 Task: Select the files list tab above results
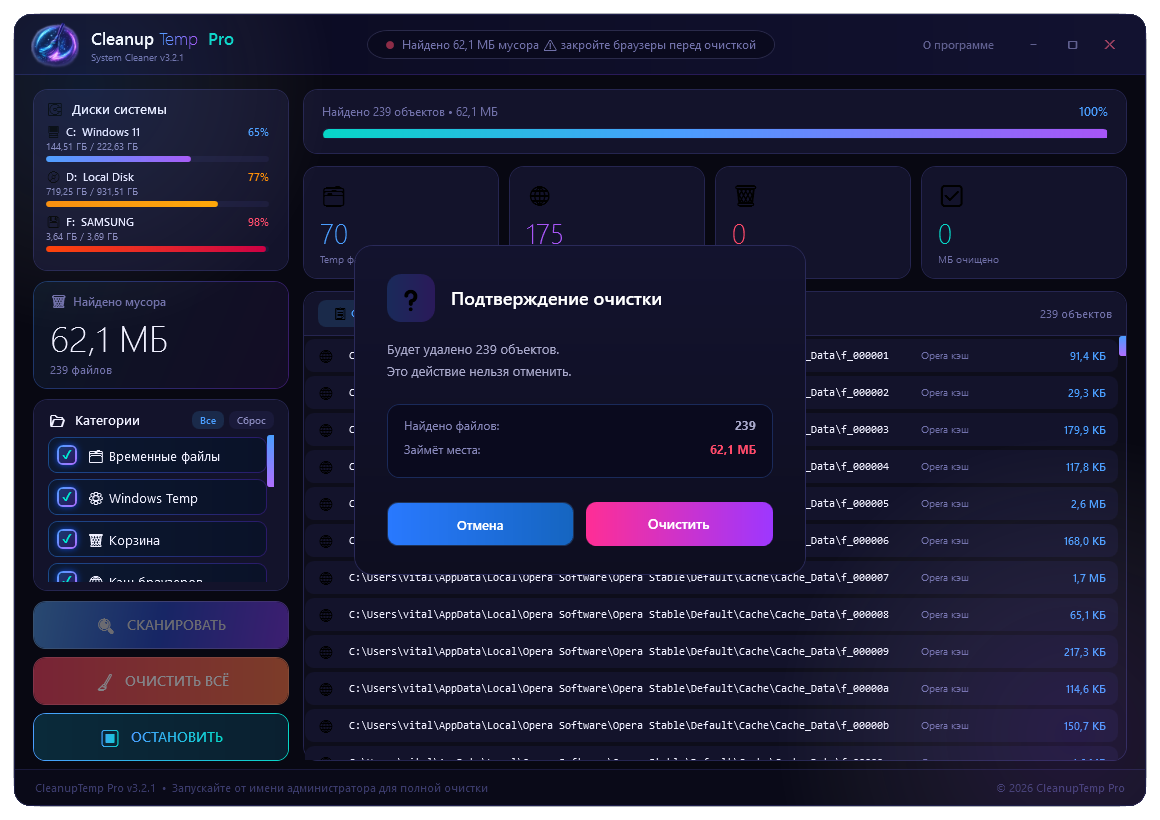(337, 314)
